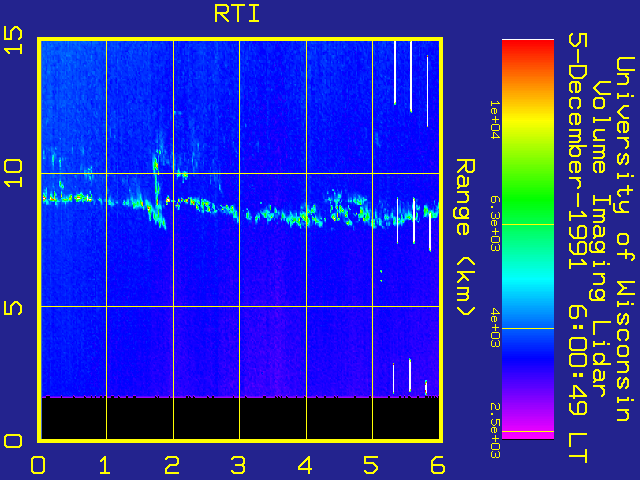
Task: Click the horizontal axis tick label 1
Action: point(105,464)
